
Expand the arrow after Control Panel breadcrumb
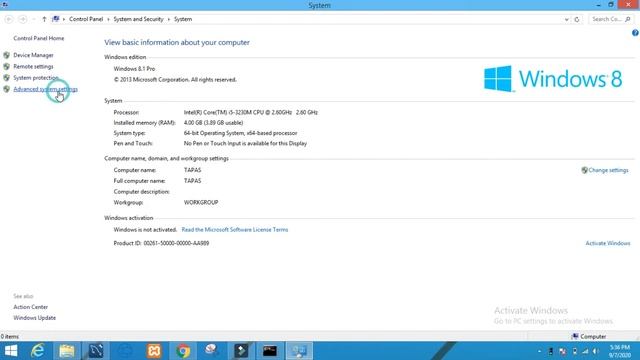point(108,19)
